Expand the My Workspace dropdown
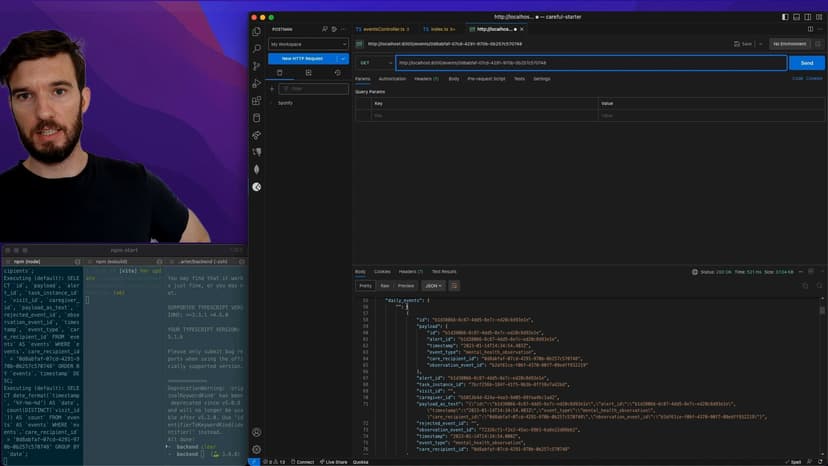The width and height of the screenshot is (828, 466). pos(308,44)
